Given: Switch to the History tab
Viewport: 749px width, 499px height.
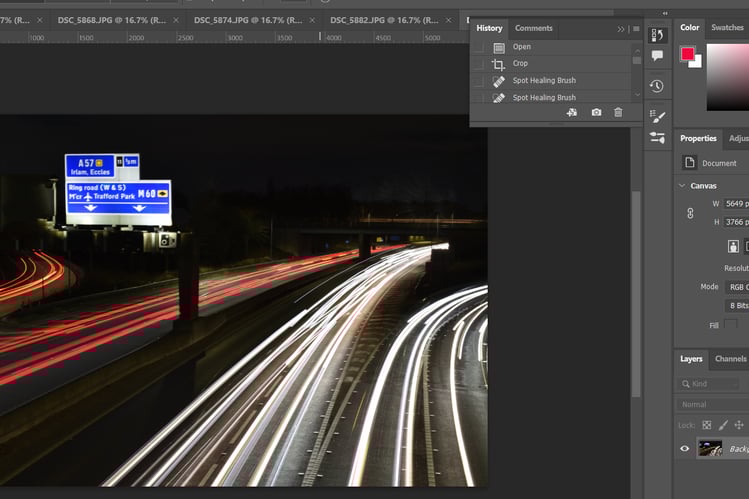Looking at the screenshot, I should click(489, 28).
